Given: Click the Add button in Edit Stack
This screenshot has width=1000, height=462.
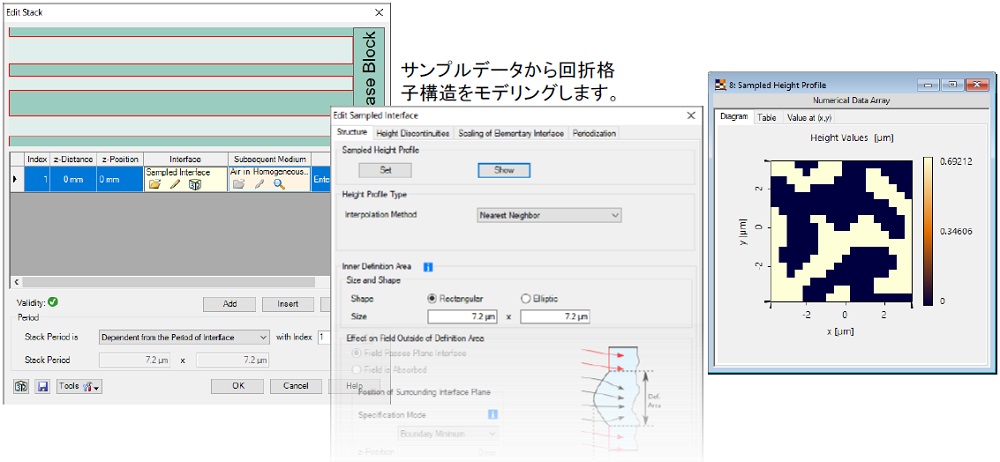Looking at the screenshot, I should click(229, 304).
